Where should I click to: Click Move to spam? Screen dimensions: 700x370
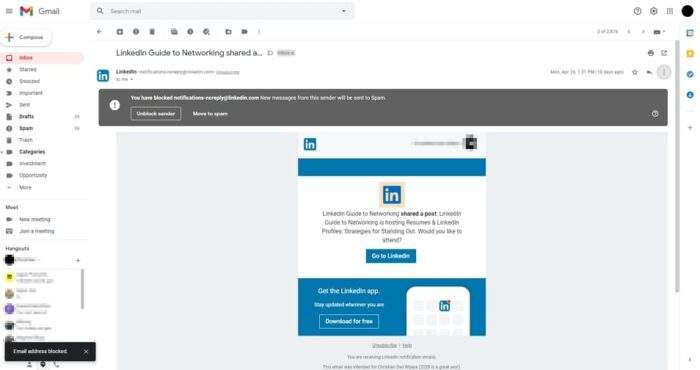pos(210,114)
